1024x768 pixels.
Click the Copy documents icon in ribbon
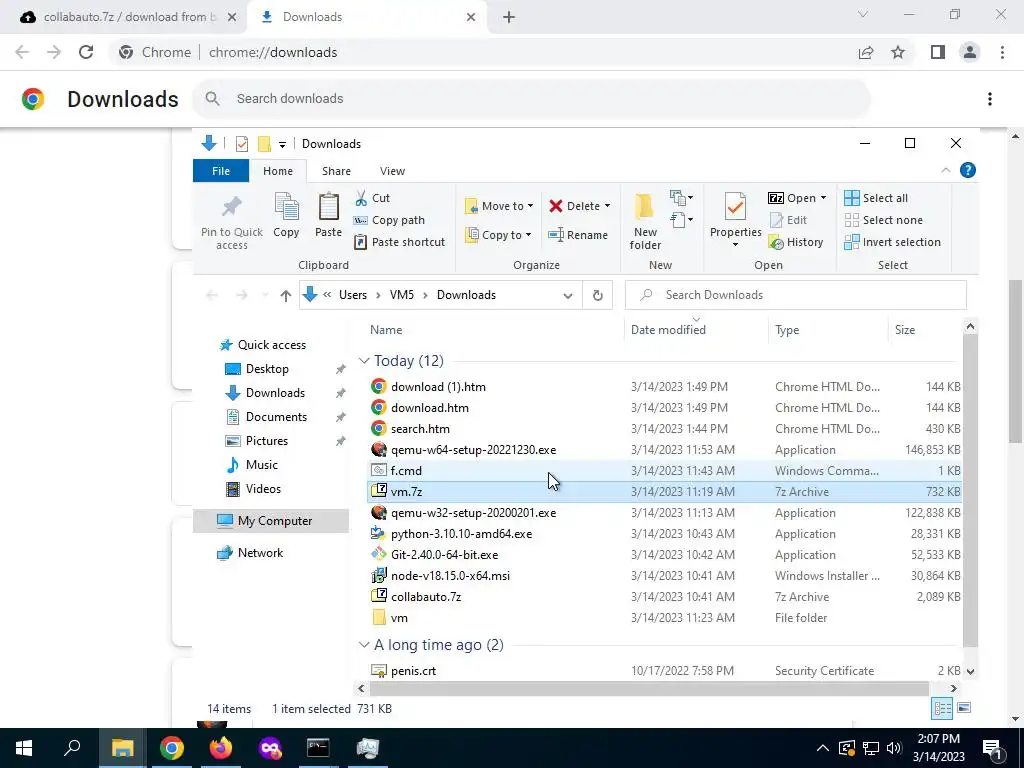(x=286, y=207)
